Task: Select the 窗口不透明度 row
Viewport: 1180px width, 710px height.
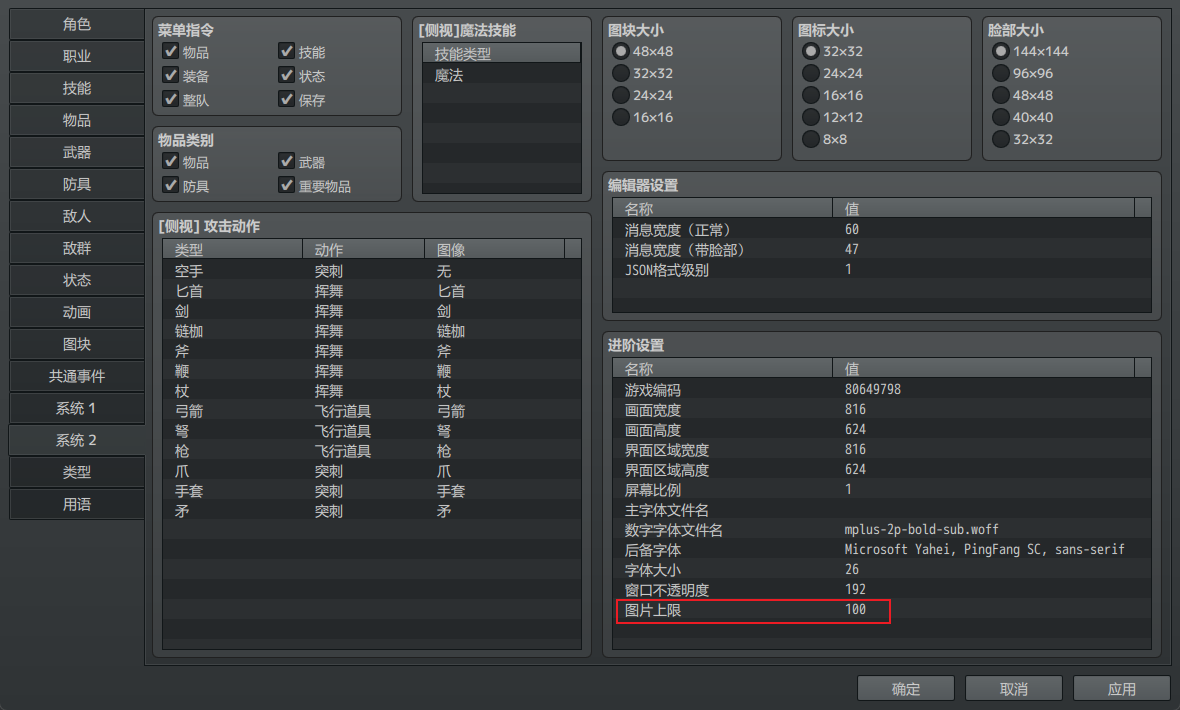Action: (x=881, y=590)
